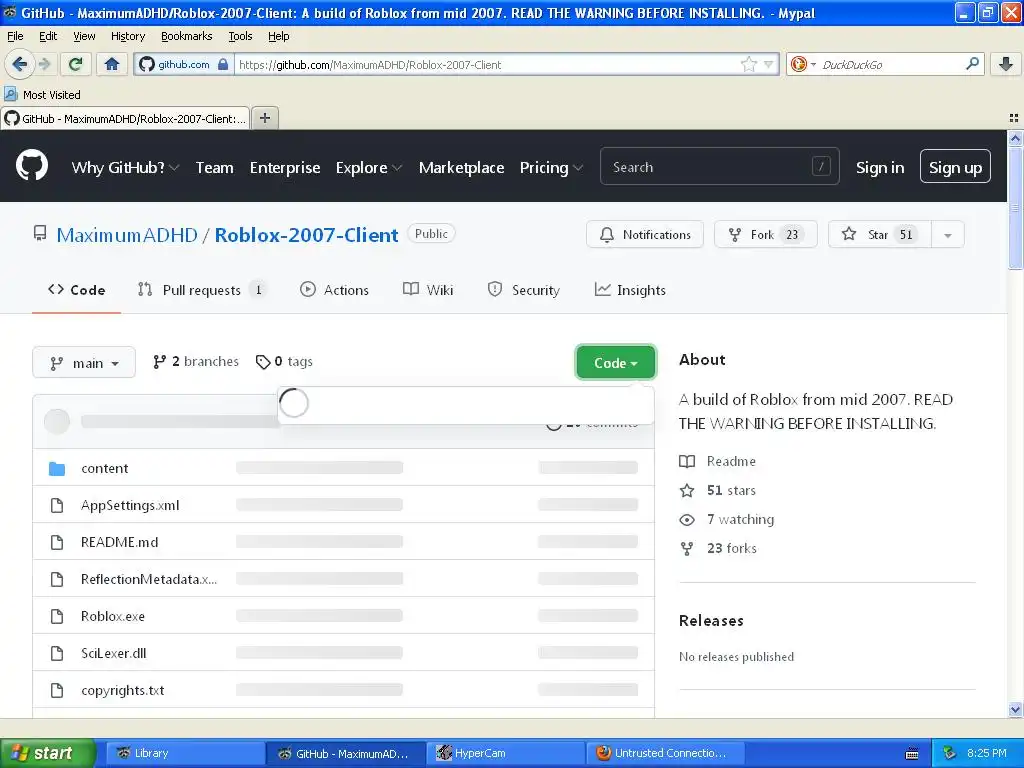The width and height of the screenshot is (1024, 768).
Task: Open the AppSettings.xml file
Action: pos(130,505)
